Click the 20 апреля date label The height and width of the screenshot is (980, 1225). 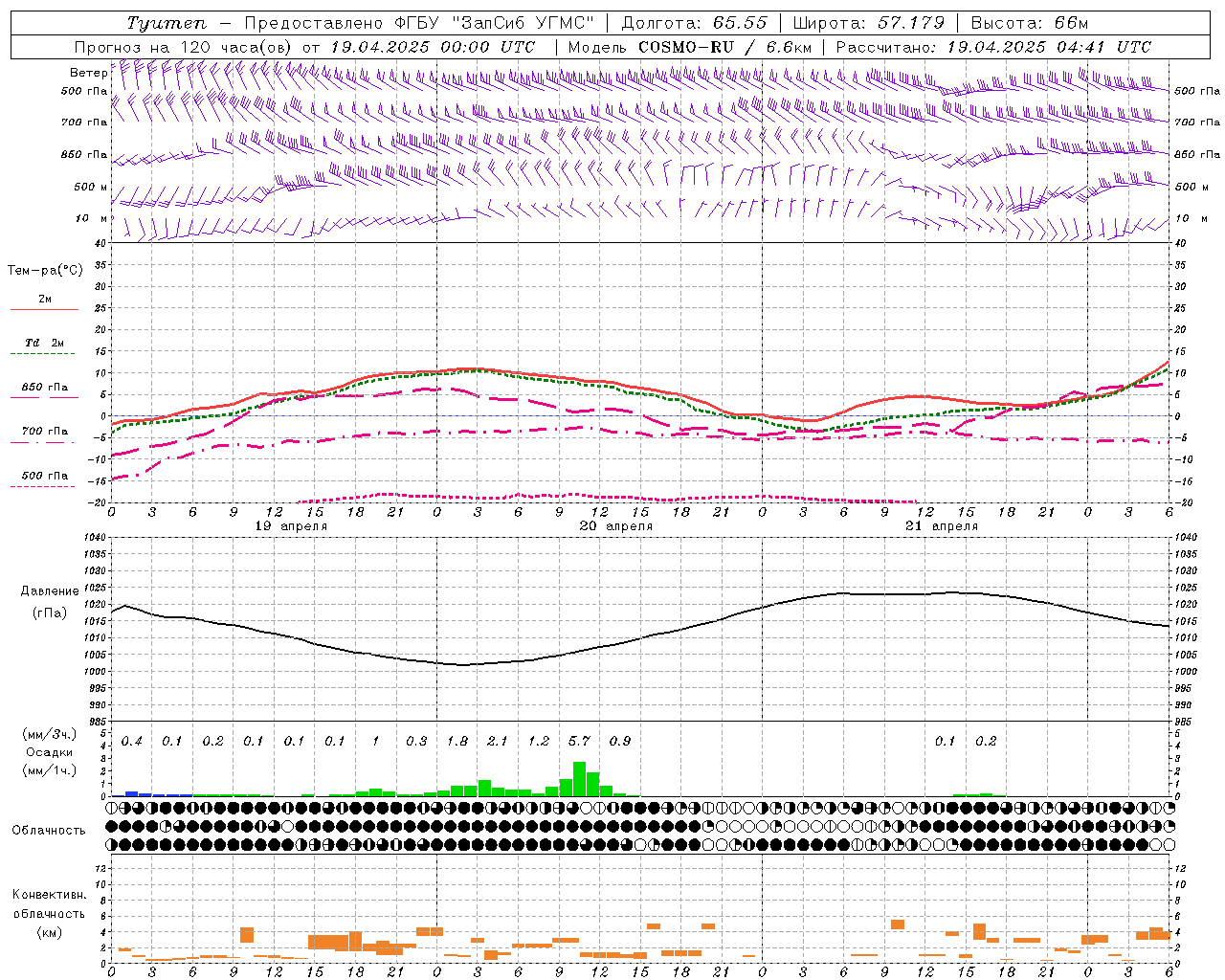[616, 526]
